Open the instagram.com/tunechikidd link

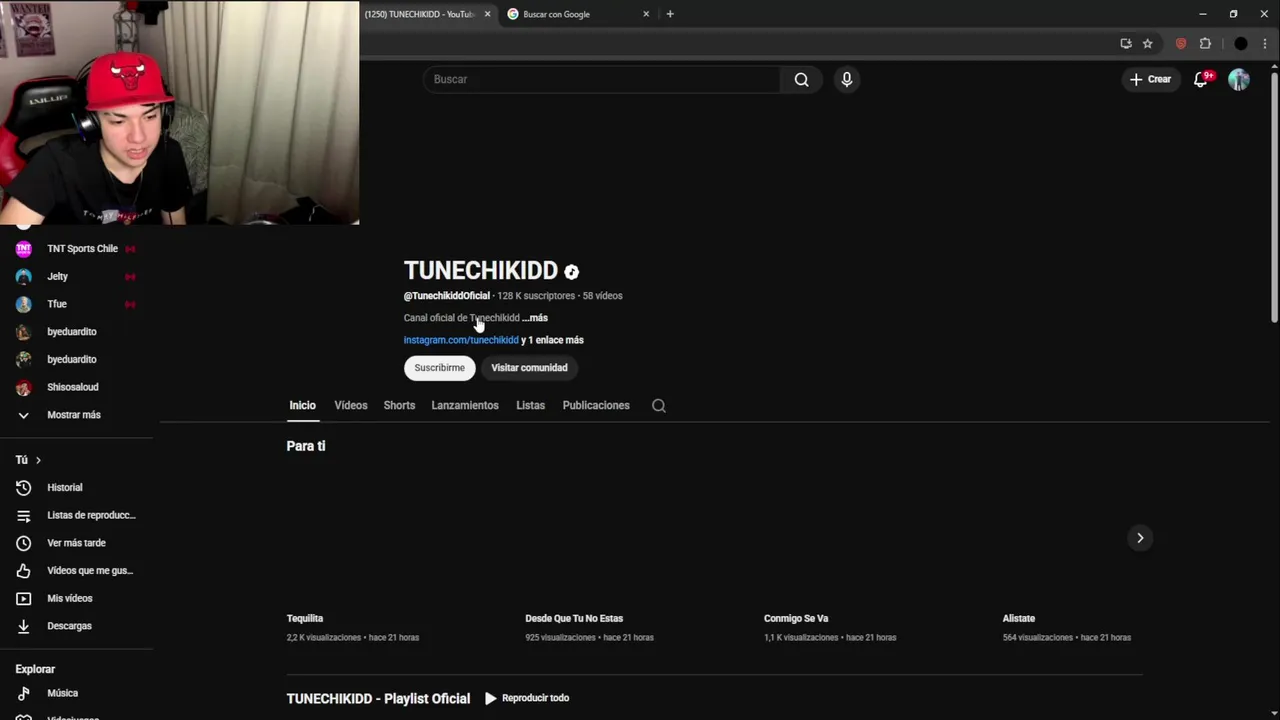461,340
